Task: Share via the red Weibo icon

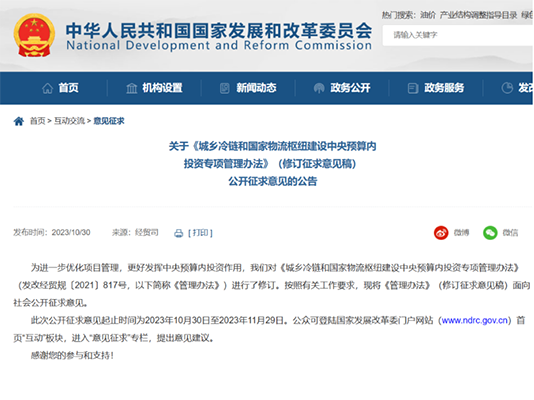Action: [441, 233]
